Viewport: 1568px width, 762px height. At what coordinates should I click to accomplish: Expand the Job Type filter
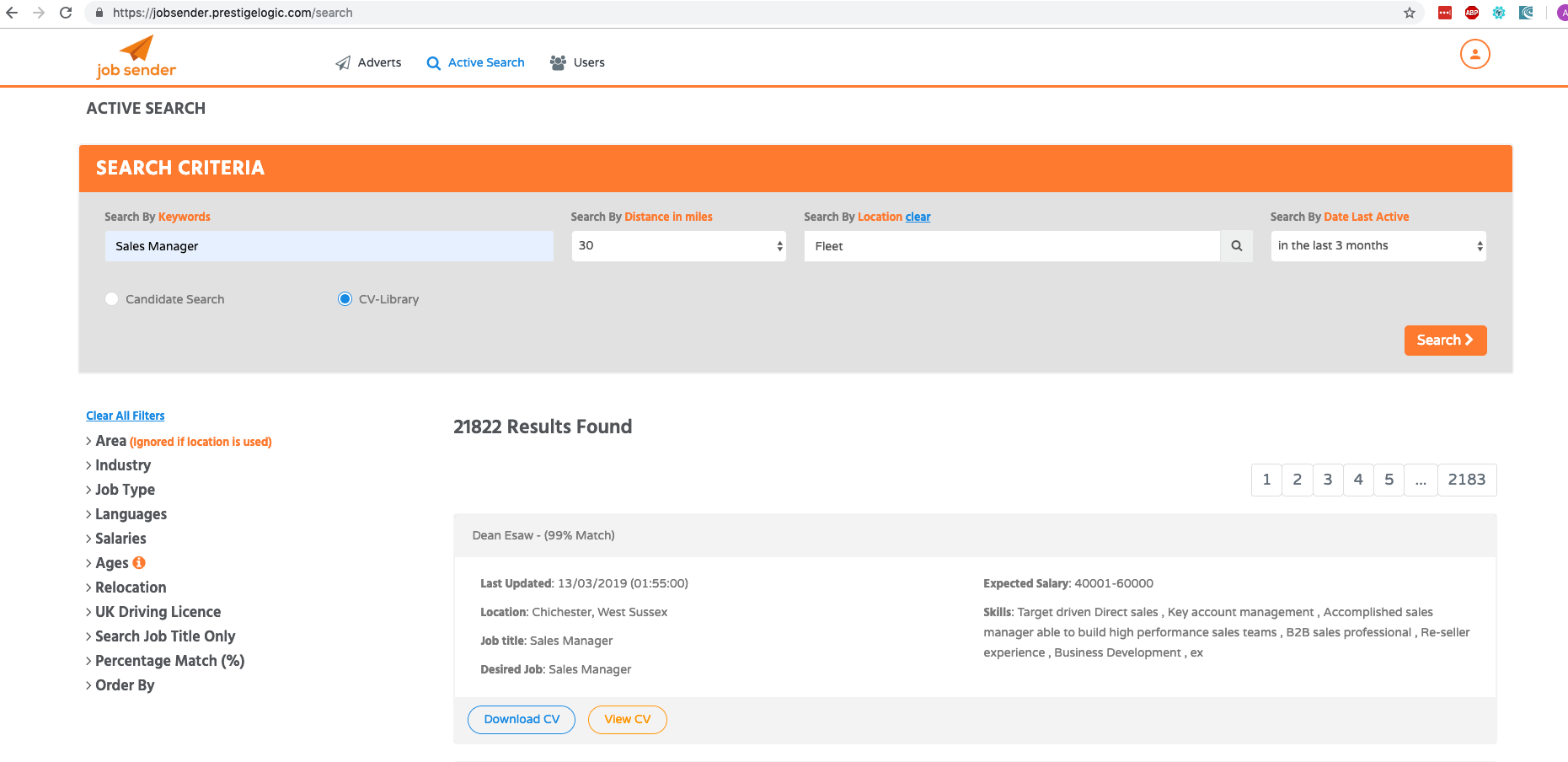pyautogui.click(x=120, y=490)
